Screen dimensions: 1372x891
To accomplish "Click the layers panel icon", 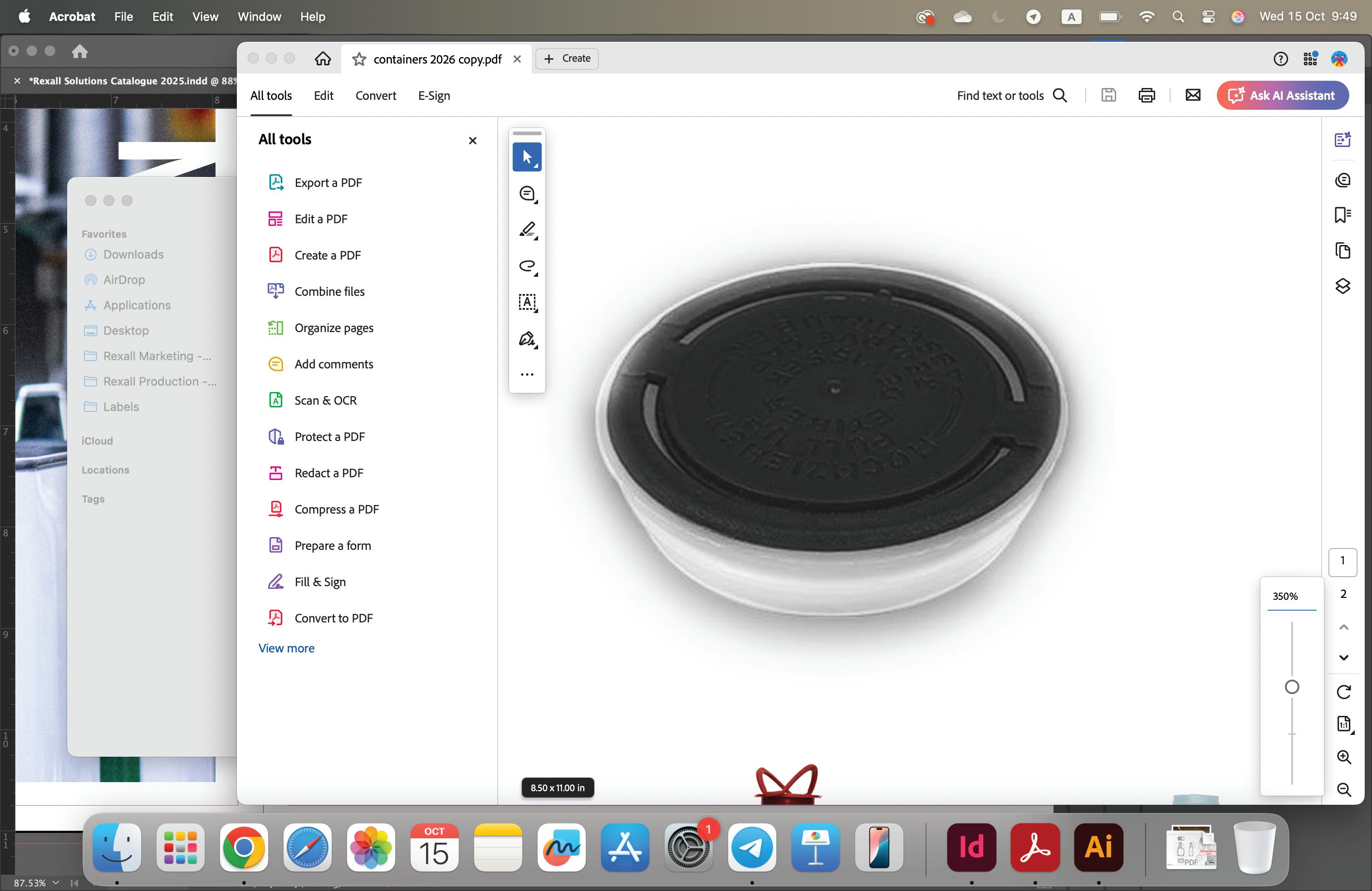I will 1343,286.
